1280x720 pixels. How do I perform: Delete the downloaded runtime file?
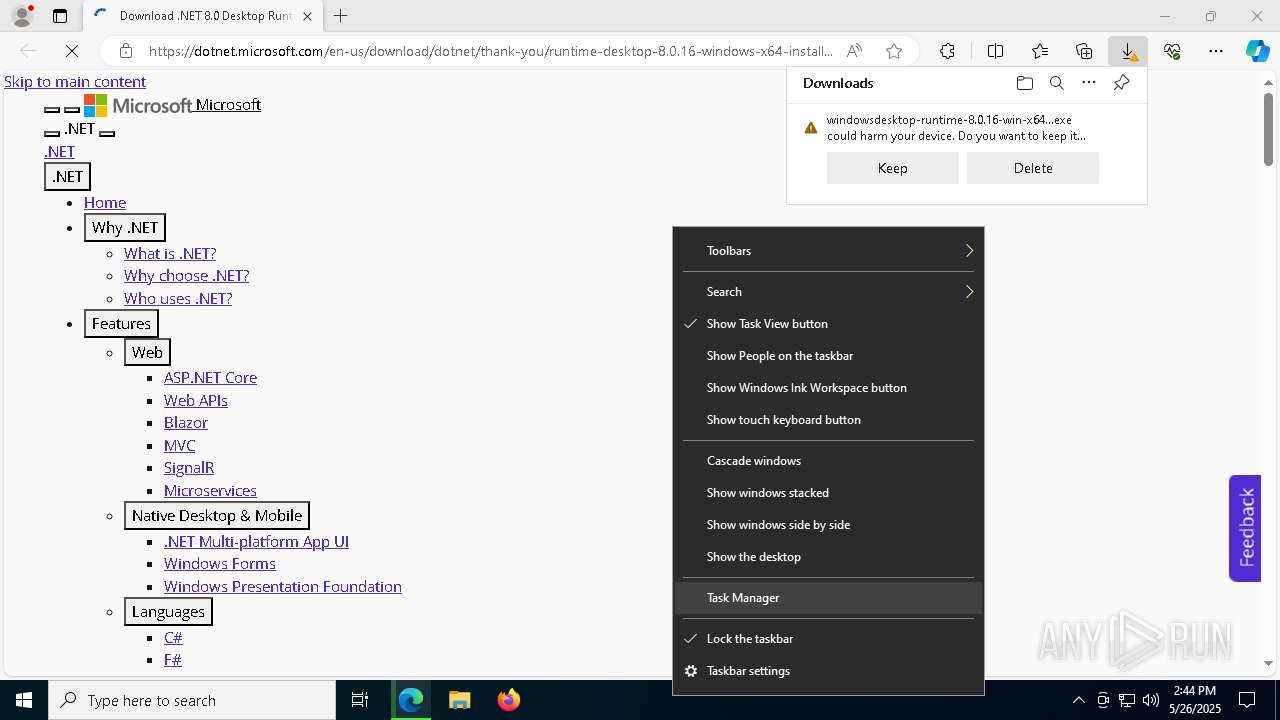(1033, 168)
